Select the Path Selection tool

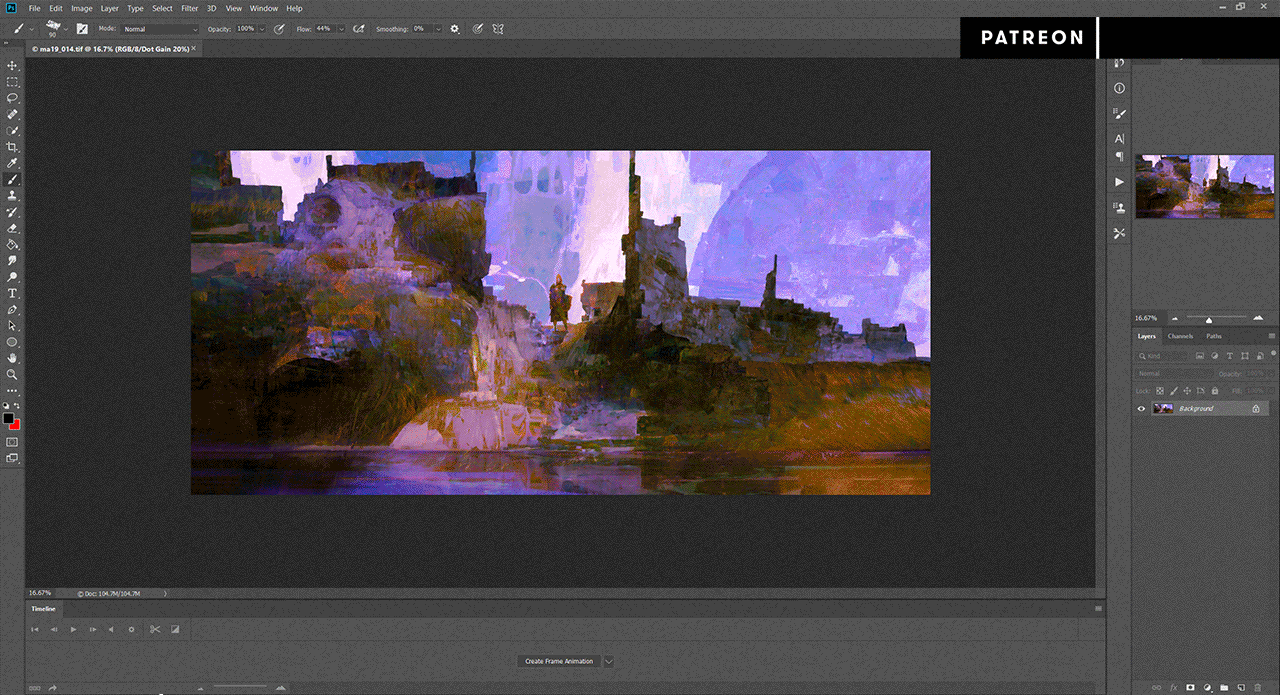(x=12, y=325)
